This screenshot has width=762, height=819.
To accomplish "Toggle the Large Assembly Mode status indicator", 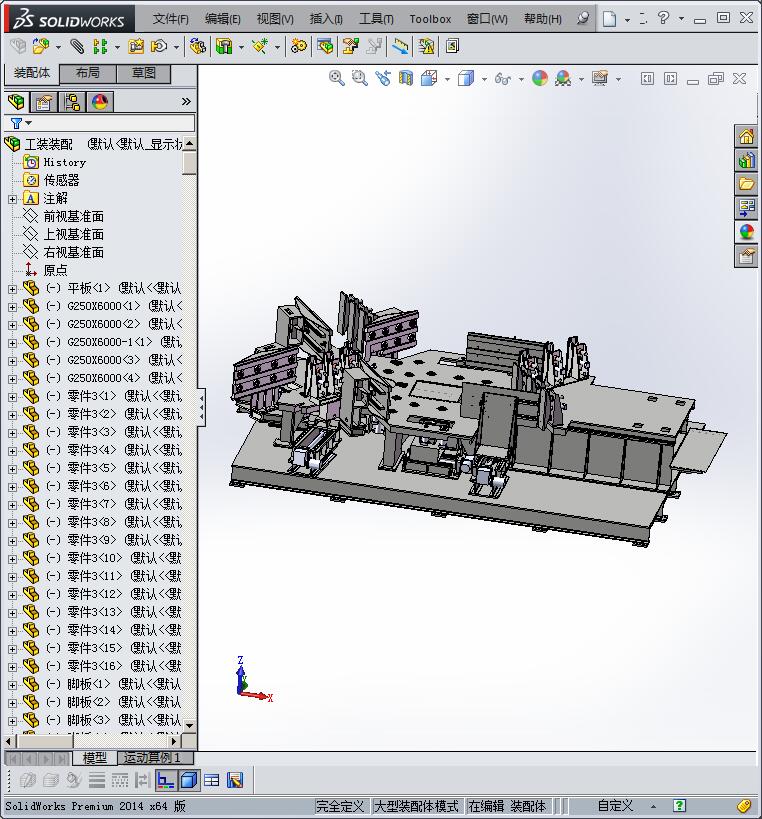I will coord(417,806).
